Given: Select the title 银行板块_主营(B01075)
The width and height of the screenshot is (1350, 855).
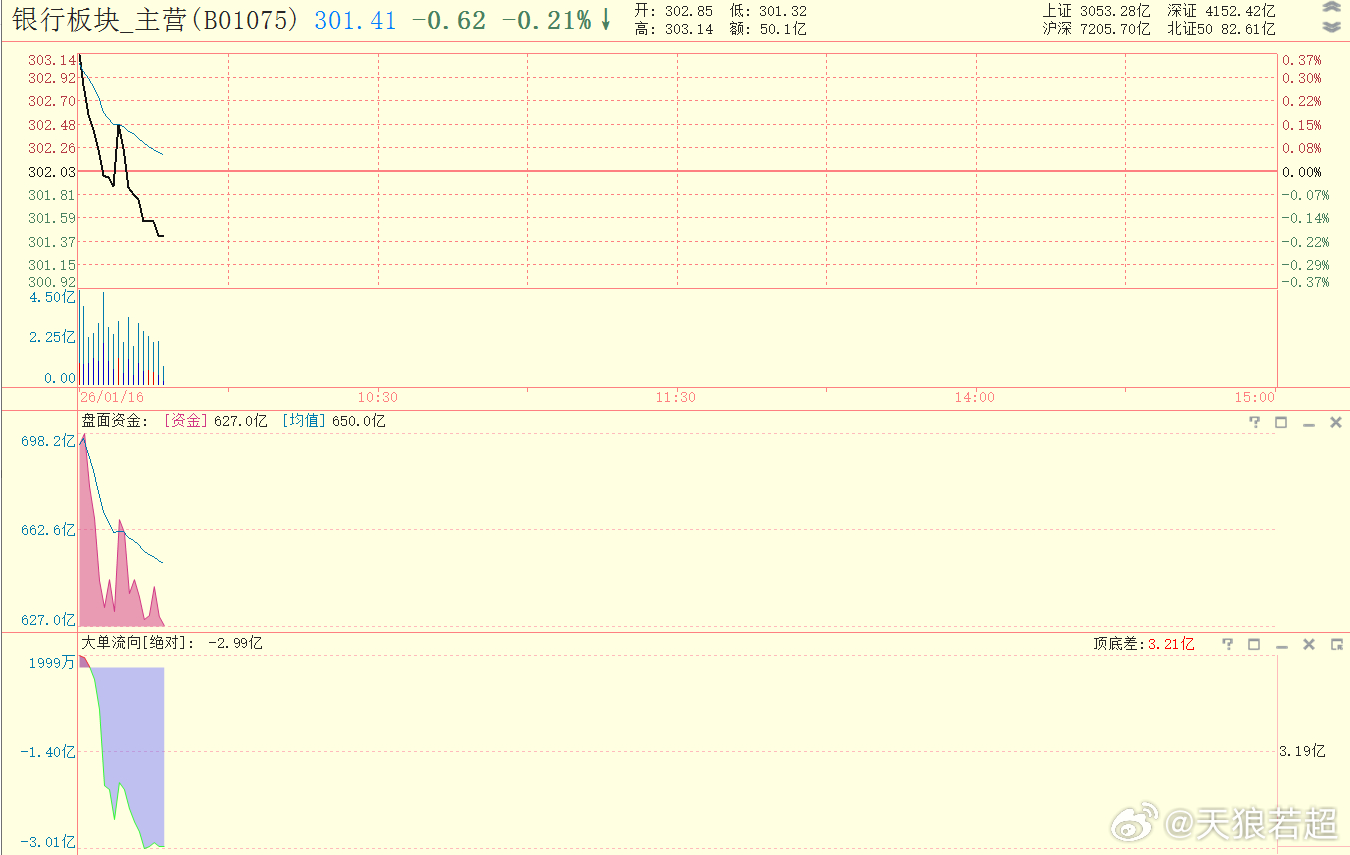Looking at the screenshot, I should pyautogui.click(x=155, y=19).
